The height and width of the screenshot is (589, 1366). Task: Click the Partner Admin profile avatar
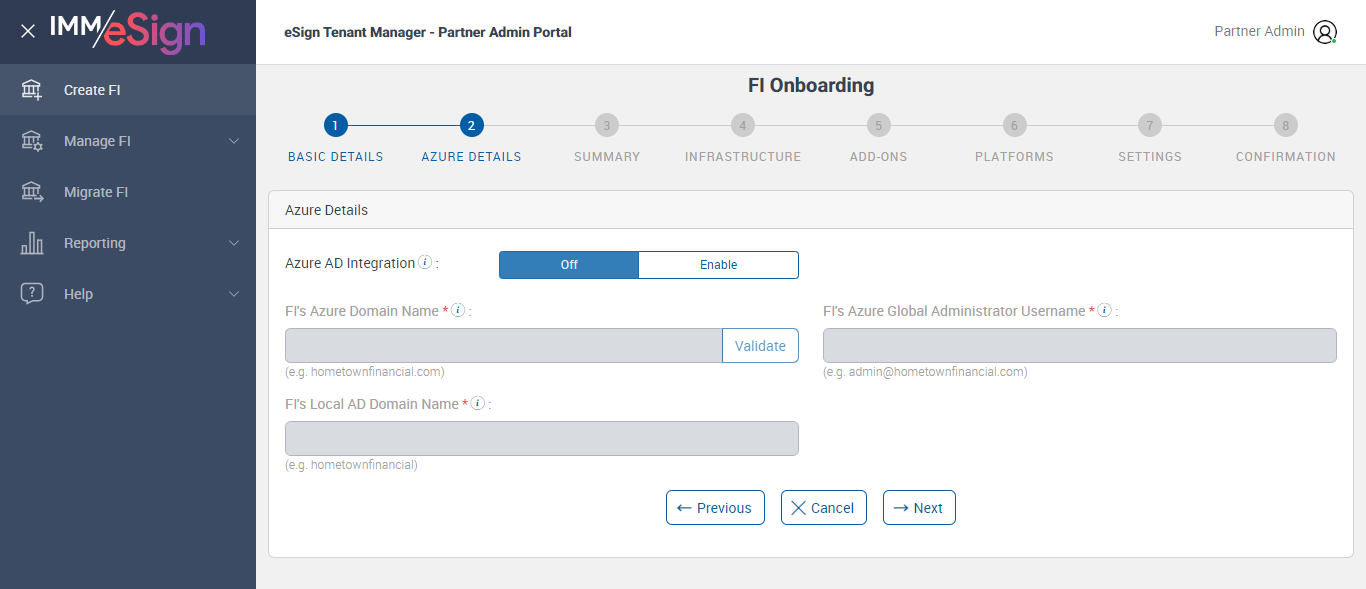(x=1325, y=32)
